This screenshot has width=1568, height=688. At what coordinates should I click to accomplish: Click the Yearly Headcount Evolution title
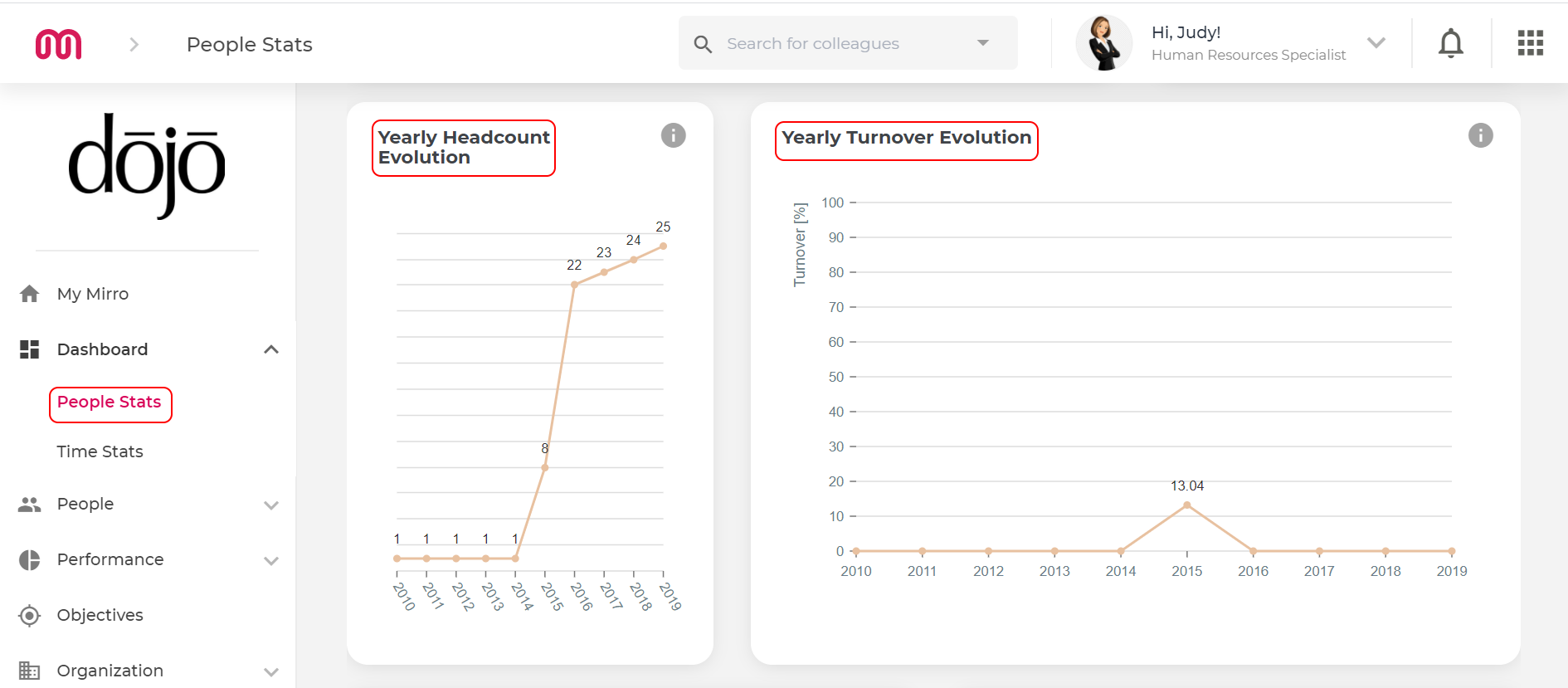464,148
